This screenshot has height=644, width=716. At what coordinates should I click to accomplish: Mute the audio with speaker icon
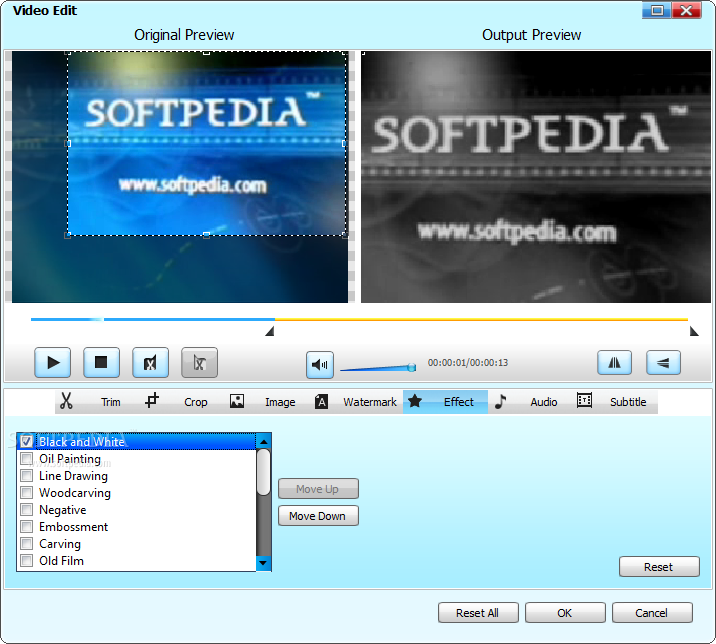(320, 364)
